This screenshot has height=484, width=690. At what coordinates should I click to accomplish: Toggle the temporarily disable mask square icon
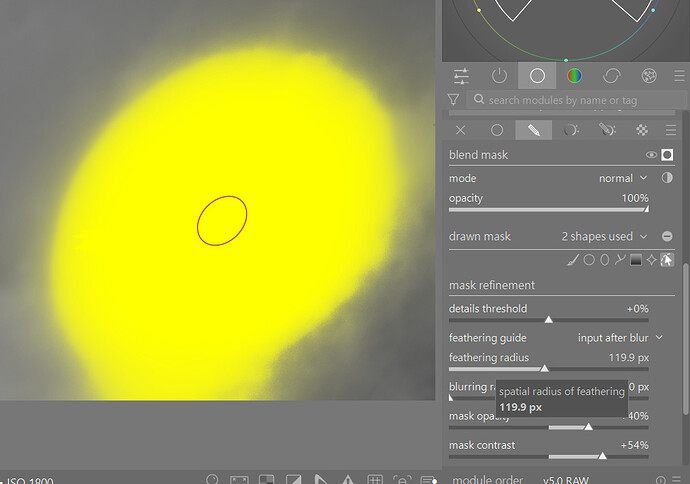(667, 155)
